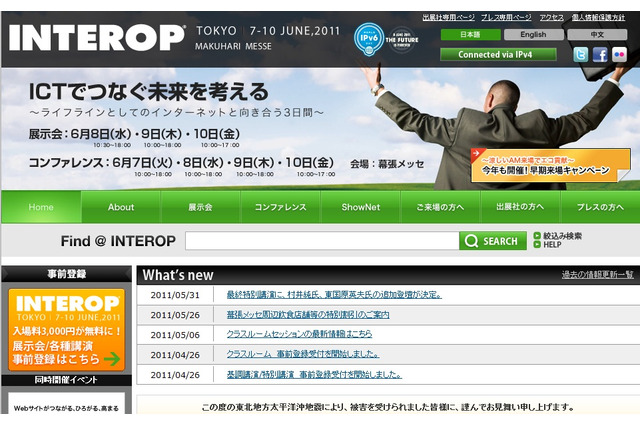Open 過去の情報更新一覧 link

[598, 275]
